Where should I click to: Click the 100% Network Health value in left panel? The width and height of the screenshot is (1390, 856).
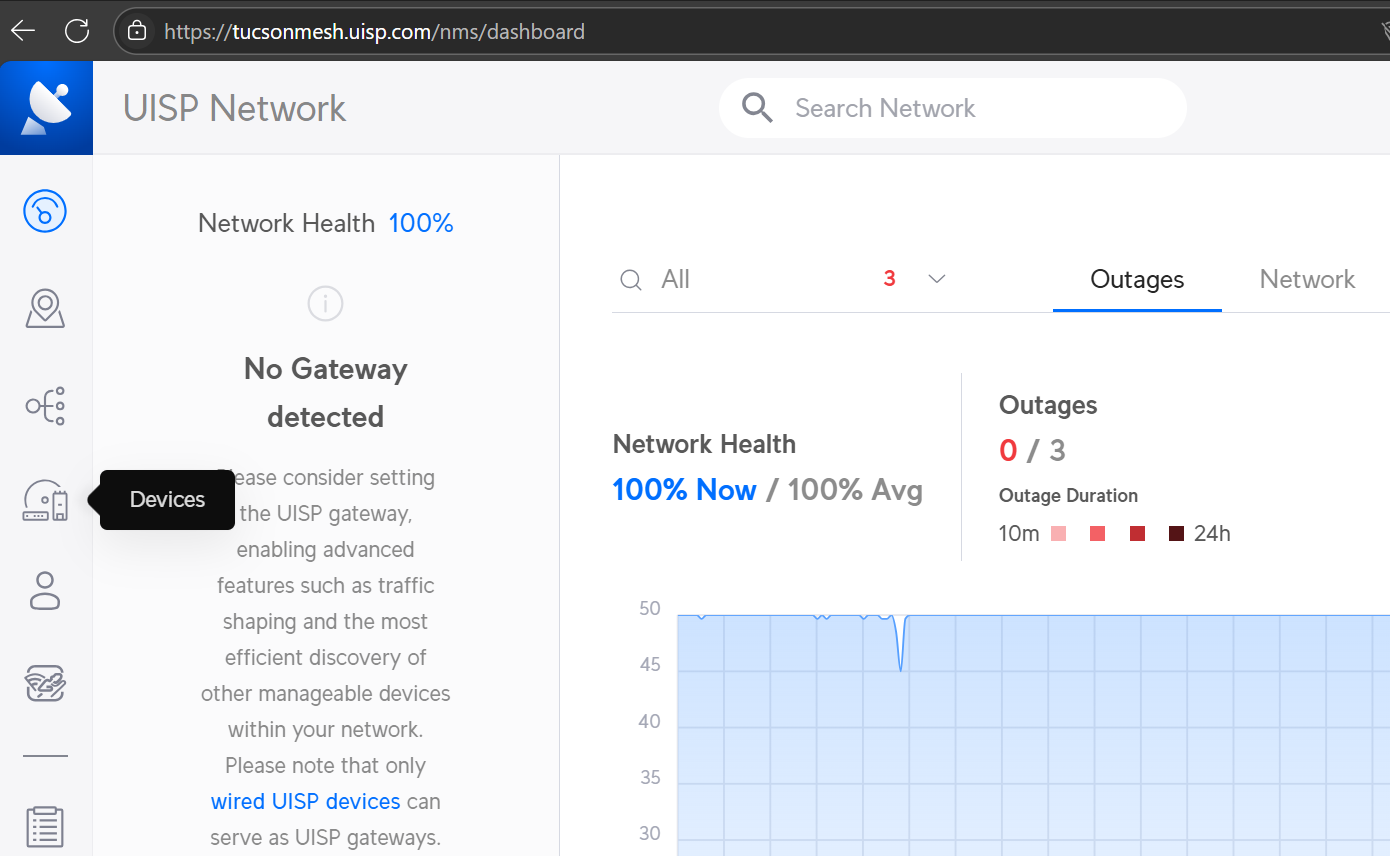(x=421, y=223)
